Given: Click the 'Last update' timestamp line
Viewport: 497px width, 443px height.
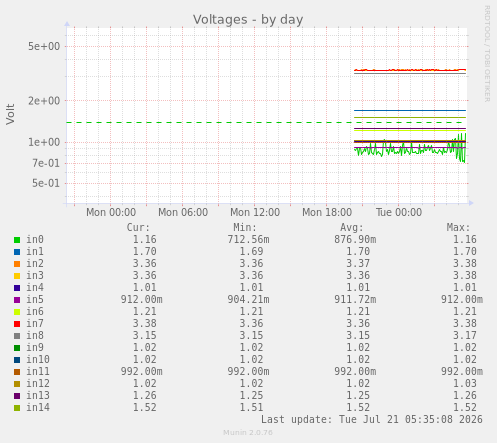Looking at the screenshot, I should point(372,419).
